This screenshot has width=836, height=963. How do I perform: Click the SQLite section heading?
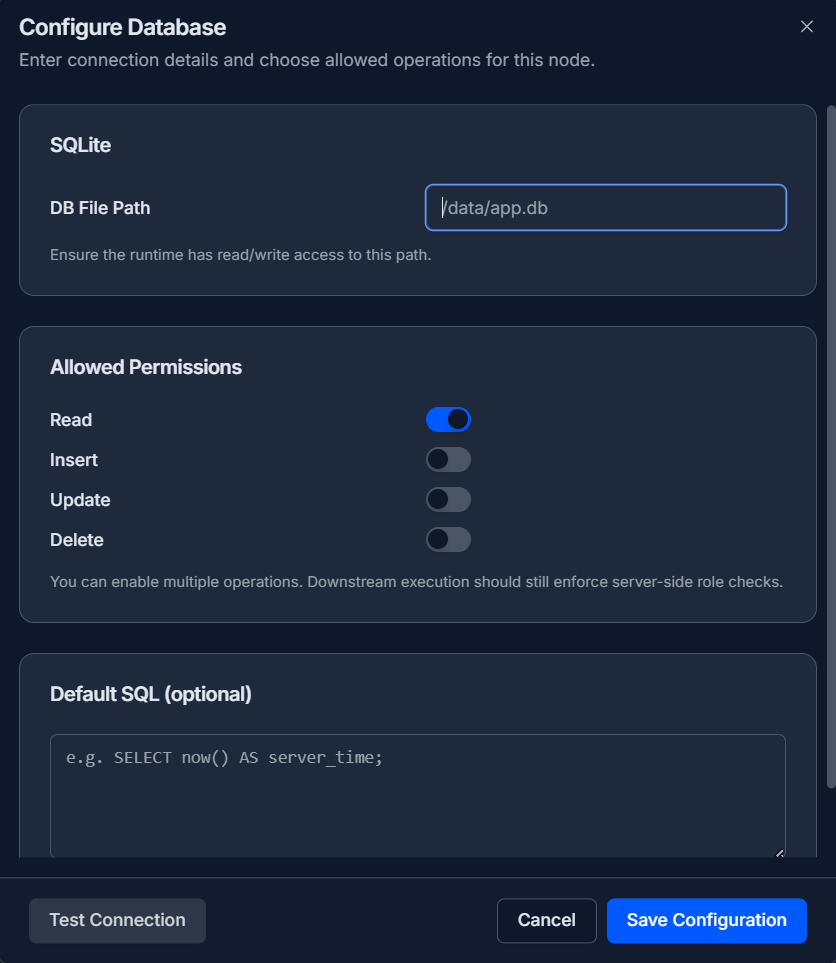coord(80,145)
